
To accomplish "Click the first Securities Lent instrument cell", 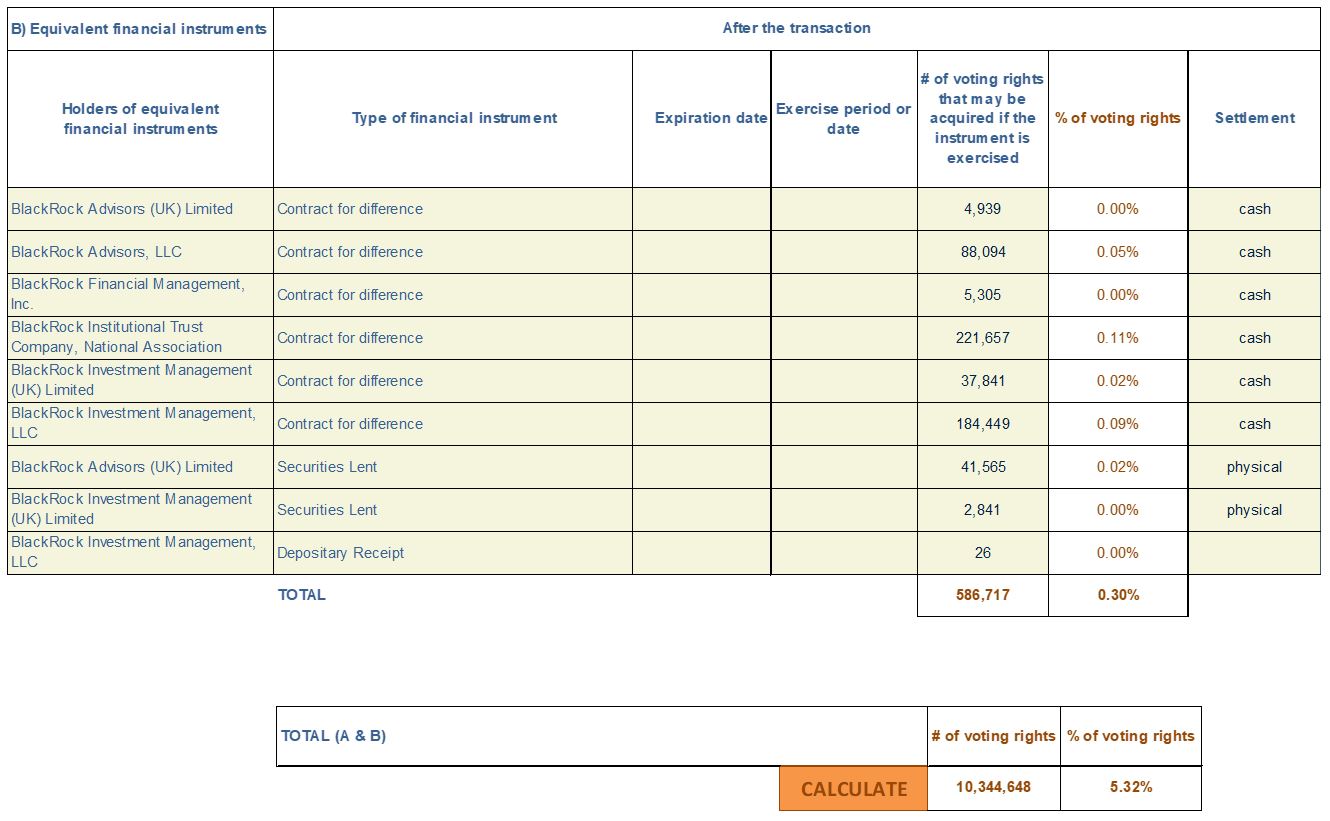I will click(453, 467).
